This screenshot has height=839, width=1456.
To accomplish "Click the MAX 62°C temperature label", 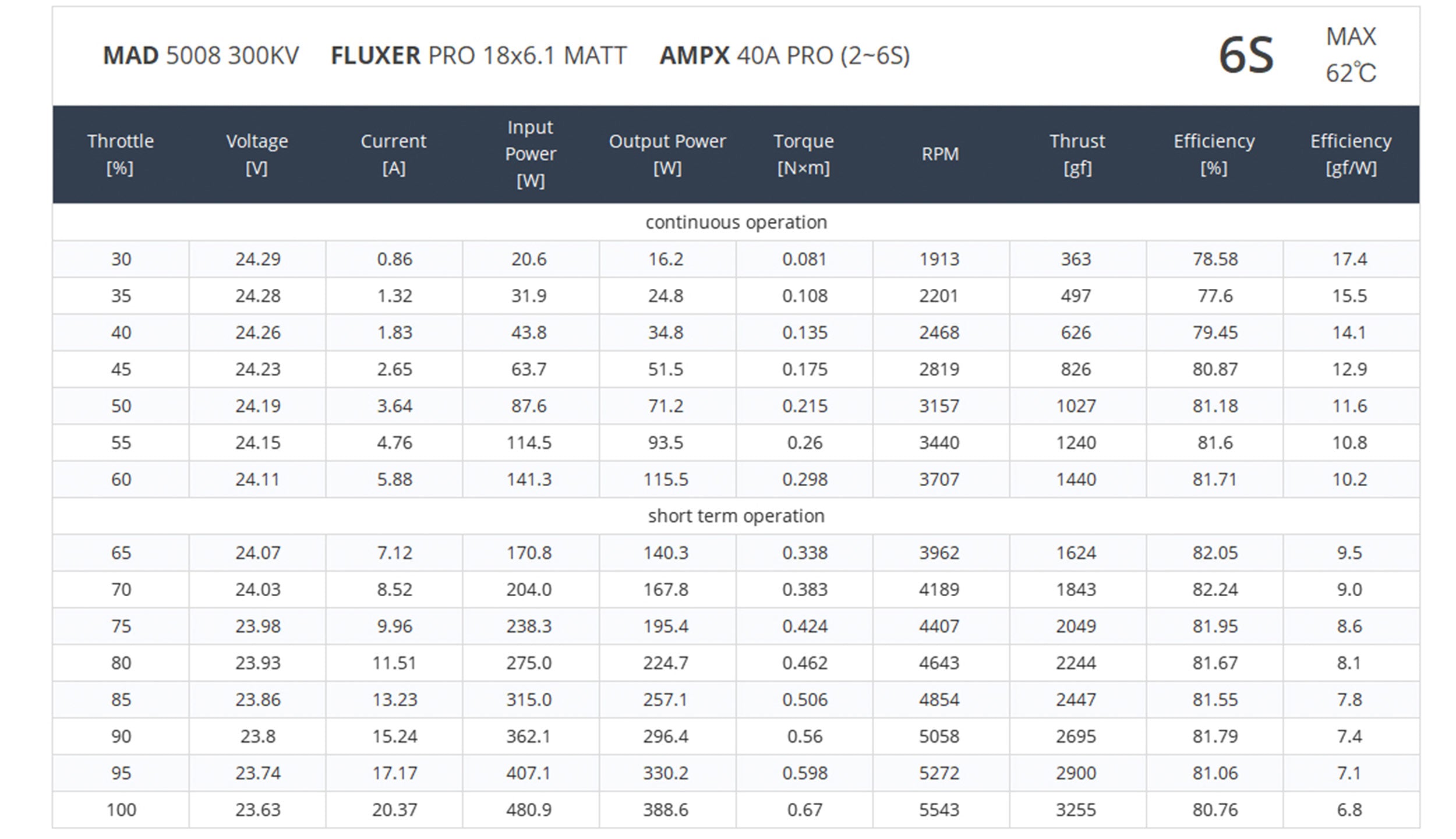I will 1351,55.
